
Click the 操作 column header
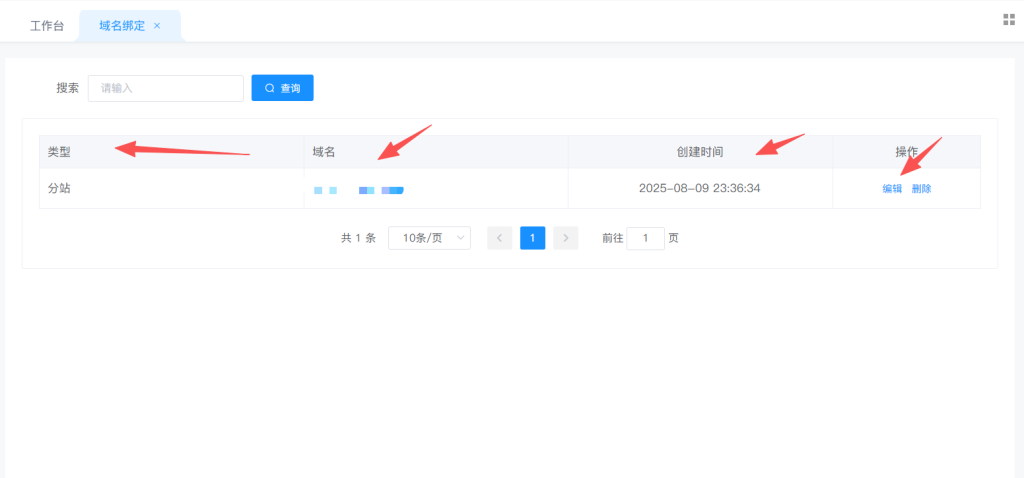pos(906,152)
